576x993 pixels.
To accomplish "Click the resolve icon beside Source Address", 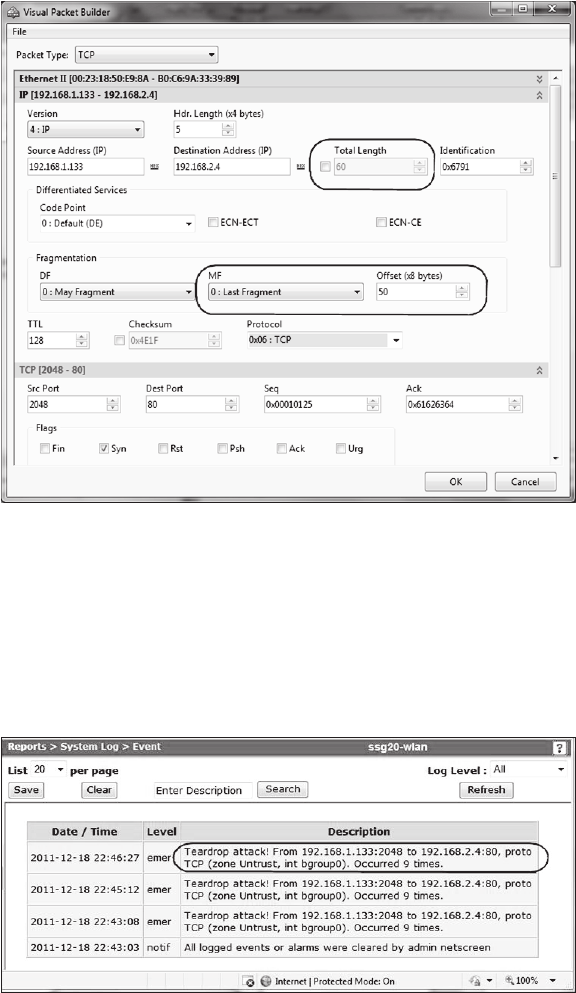I will coord(154,167).
